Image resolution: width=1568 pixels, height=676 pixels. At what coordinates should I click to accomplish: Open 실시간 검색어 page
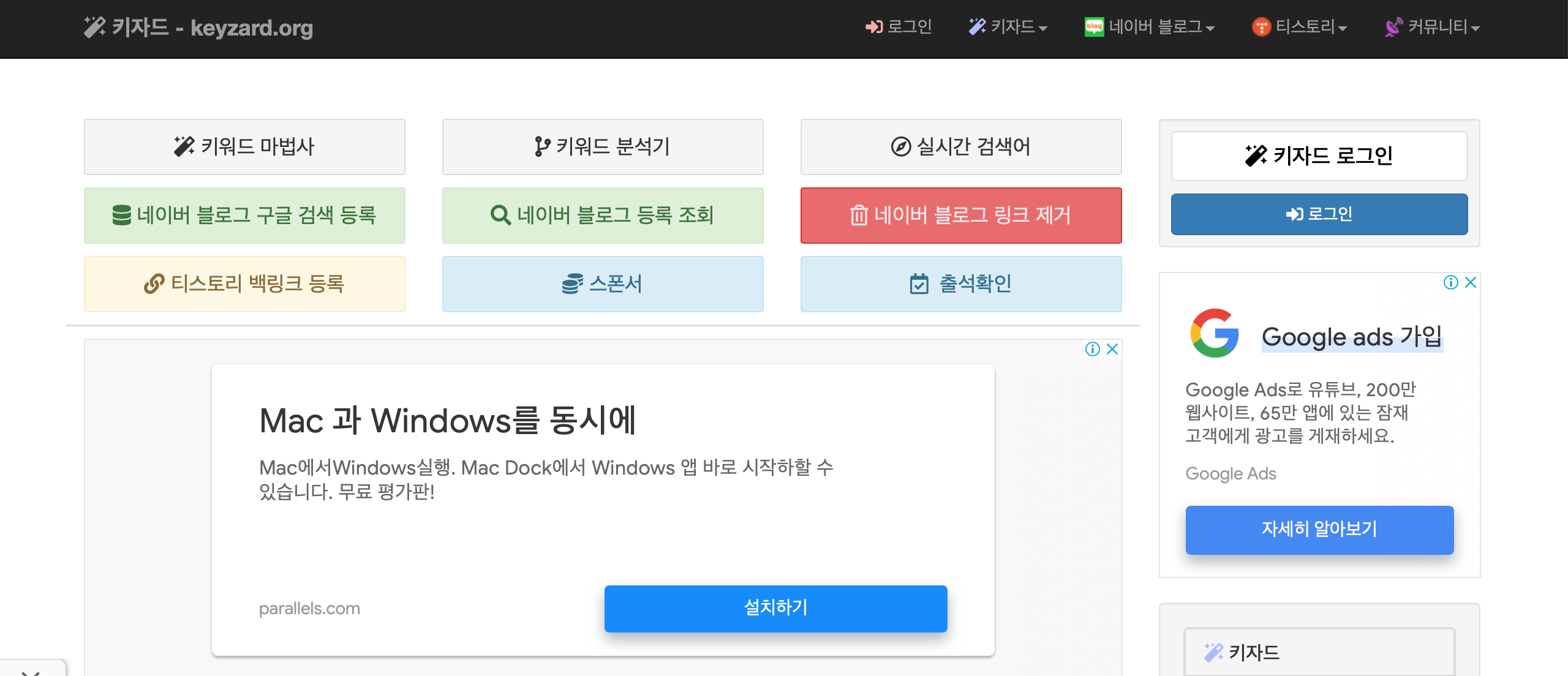[x=961, y=147]
